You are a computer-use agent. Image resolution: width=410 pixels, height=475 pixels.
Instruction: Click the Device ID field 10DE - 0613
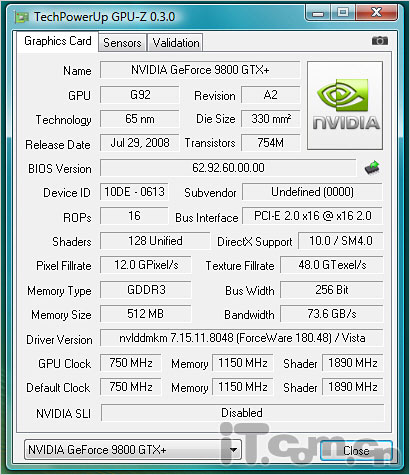click(x=134, y=192)
